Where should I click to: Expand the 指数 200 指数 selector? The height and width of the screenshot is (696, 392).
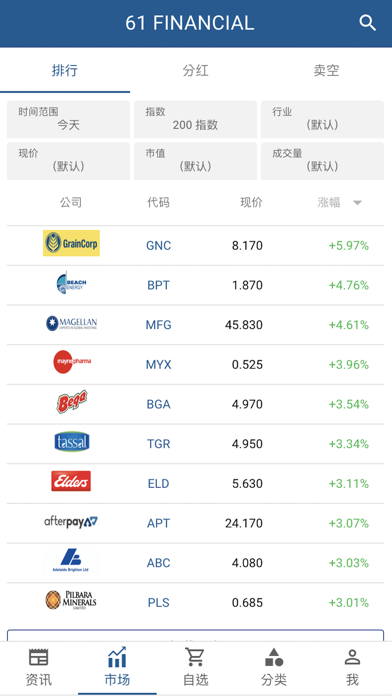pos(195,119)
